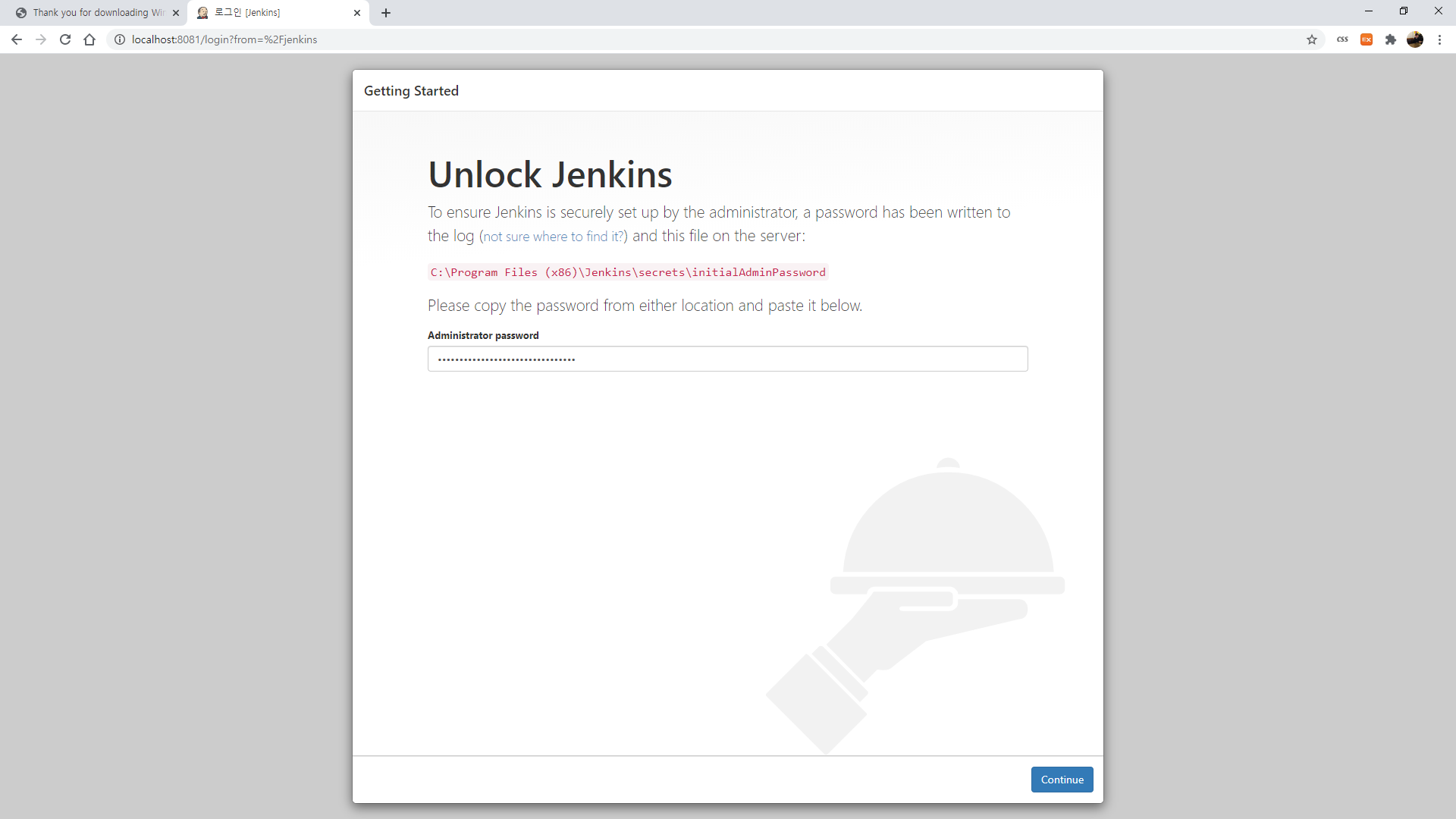The height and width of the screenshot is (819, 1456).
Task: Bookmark this page with the star icon
Action: (1312, 39)
